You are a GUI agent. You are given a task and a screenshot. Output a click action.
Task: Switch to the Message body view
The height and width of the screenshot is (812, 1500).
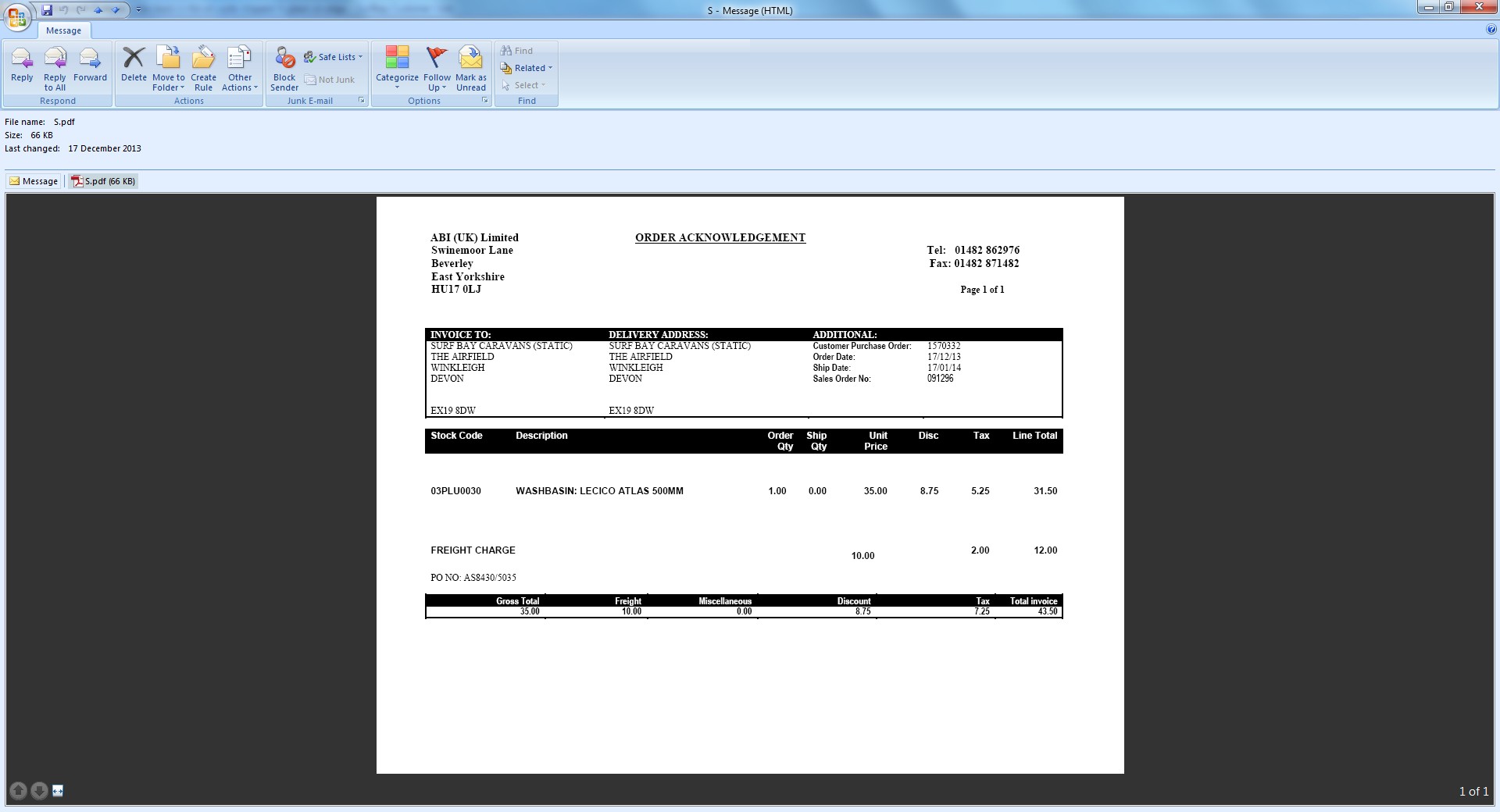pos(34,181)
